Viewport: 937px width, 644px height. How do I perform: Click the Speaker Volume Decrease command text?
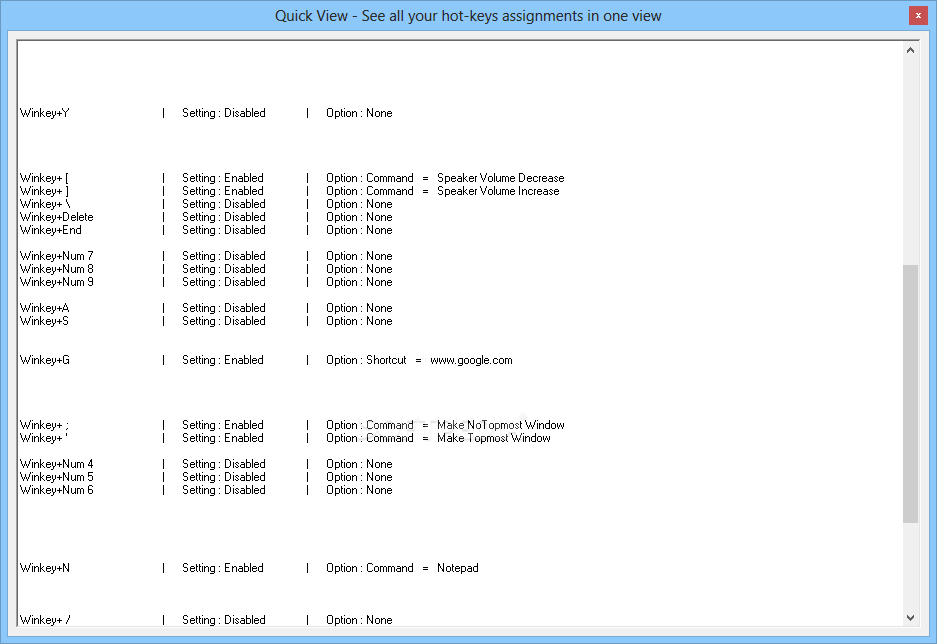501,178
